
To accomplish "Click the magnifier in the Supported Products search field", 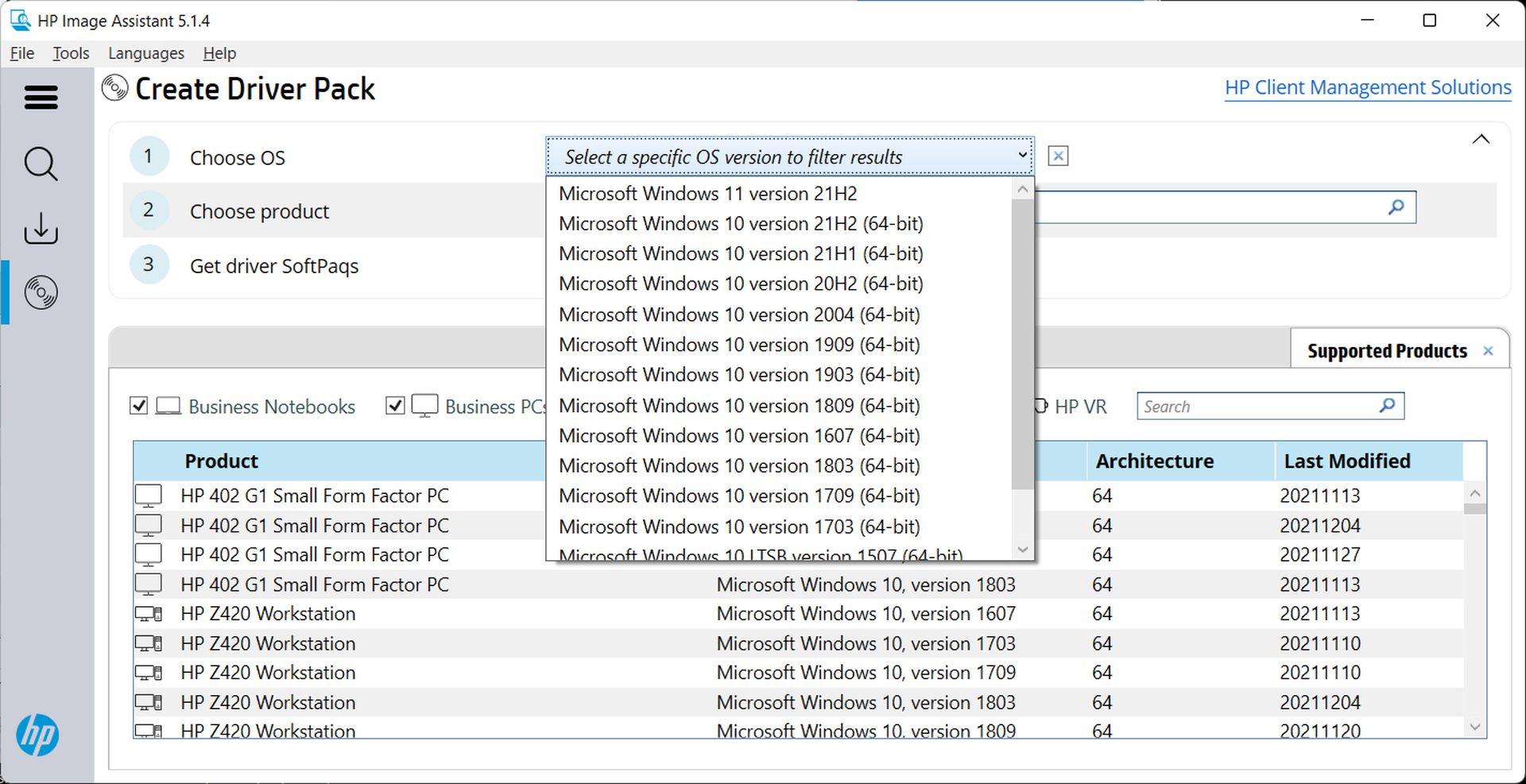I will coord(1387,406).
